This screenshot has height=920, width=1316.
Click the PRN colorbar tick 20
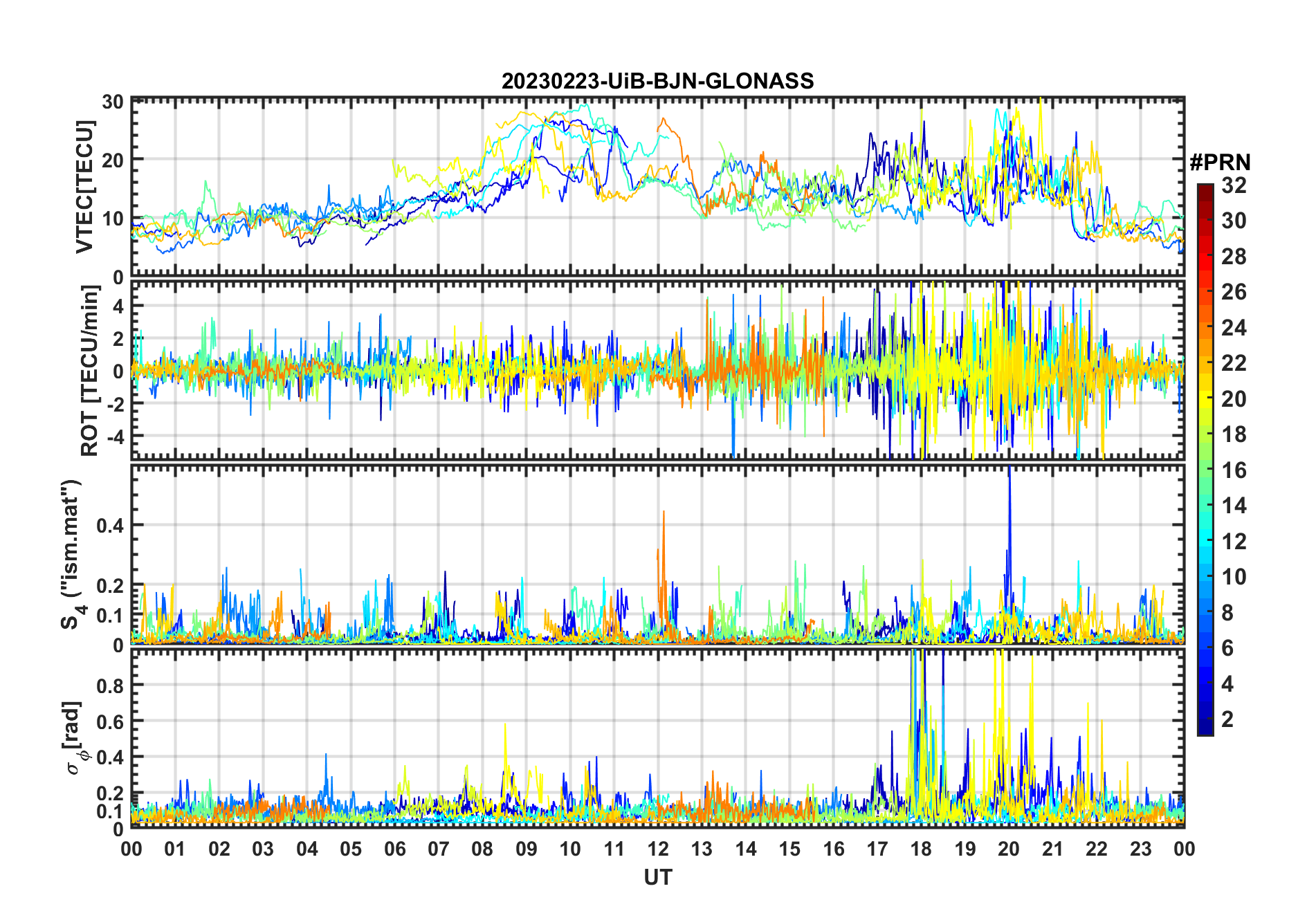[1234, 399]
